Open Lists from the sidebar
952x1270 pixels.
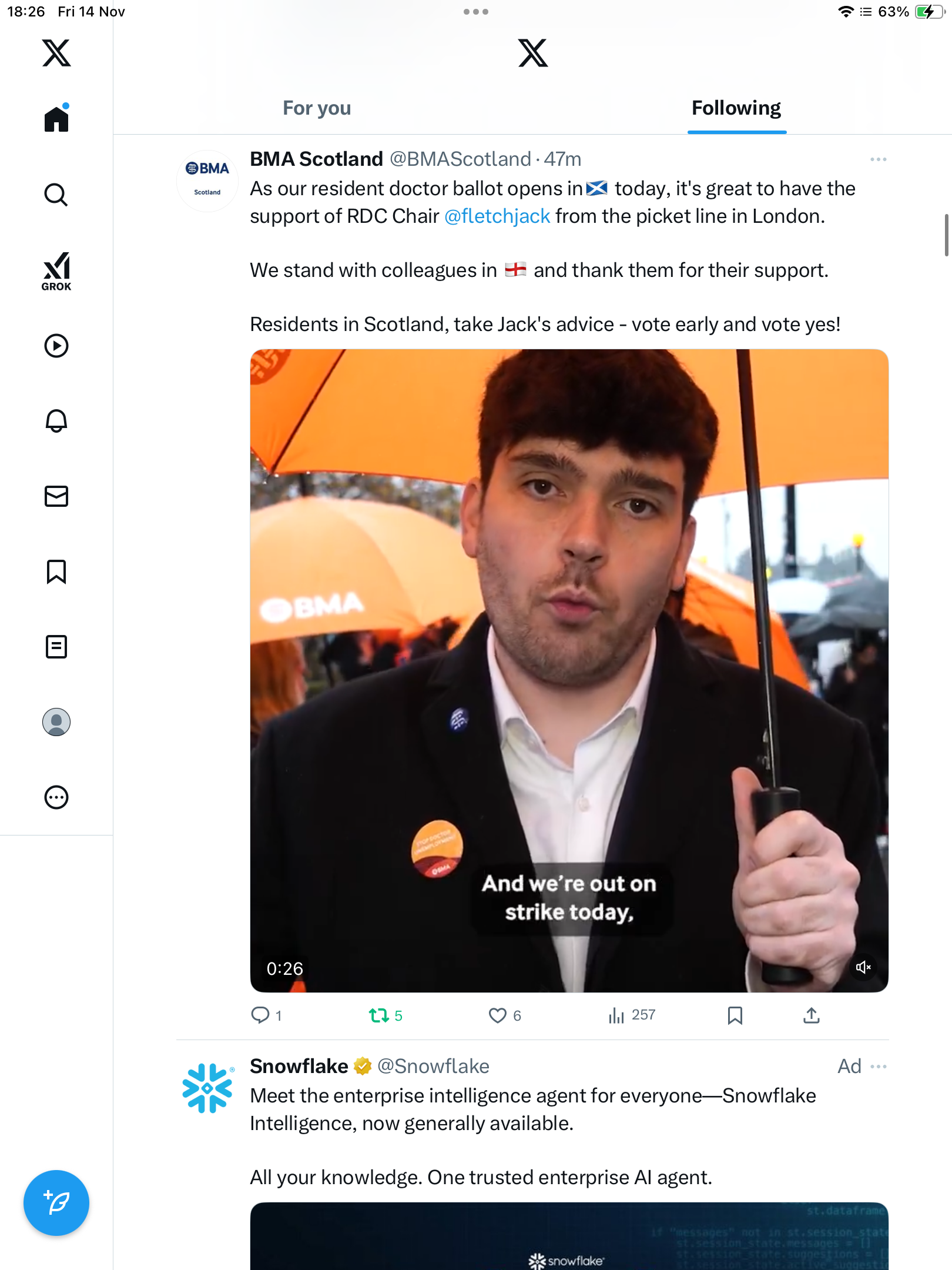tap(56, 647)
